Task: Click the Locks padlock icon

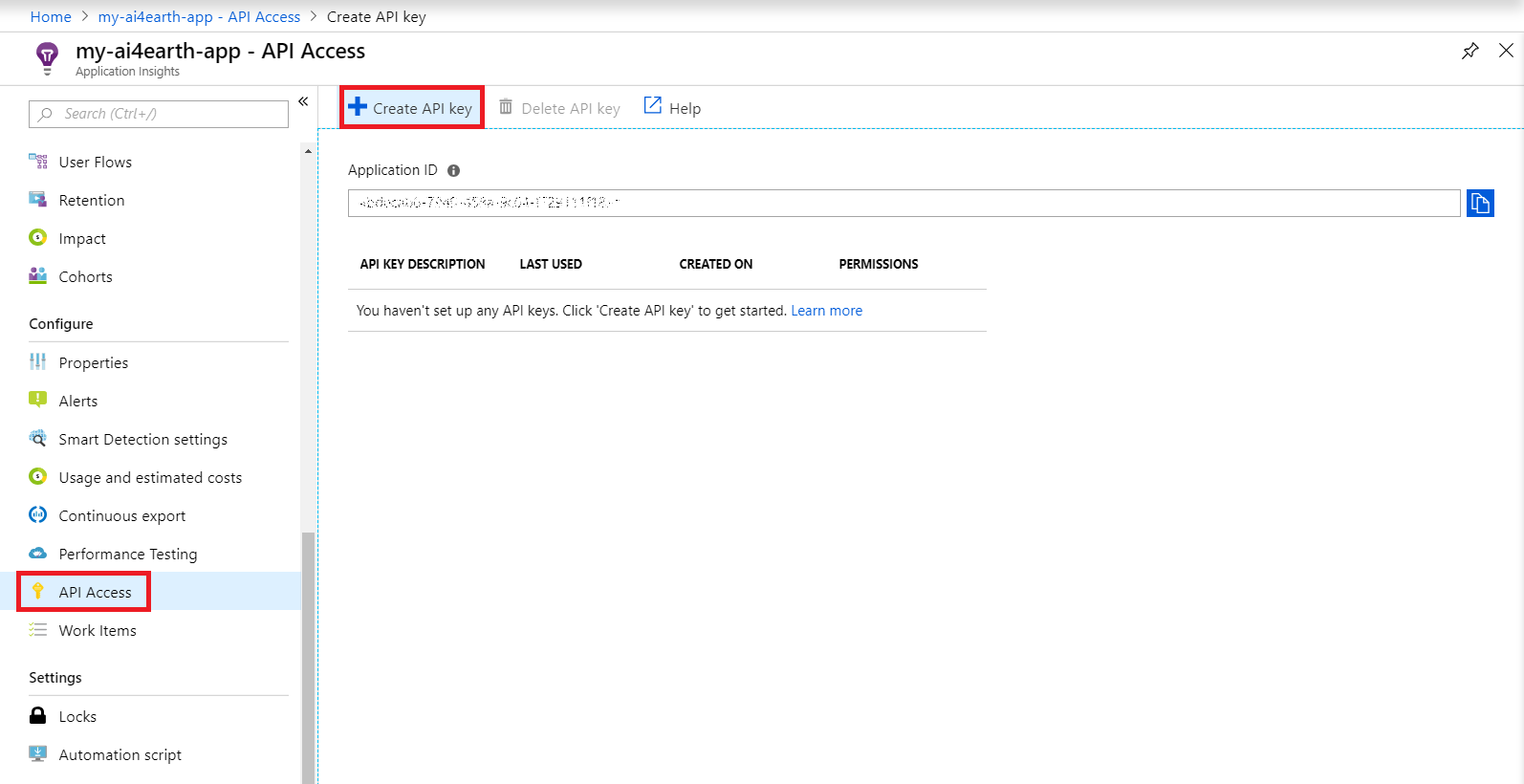Action: tap(38, 716)
